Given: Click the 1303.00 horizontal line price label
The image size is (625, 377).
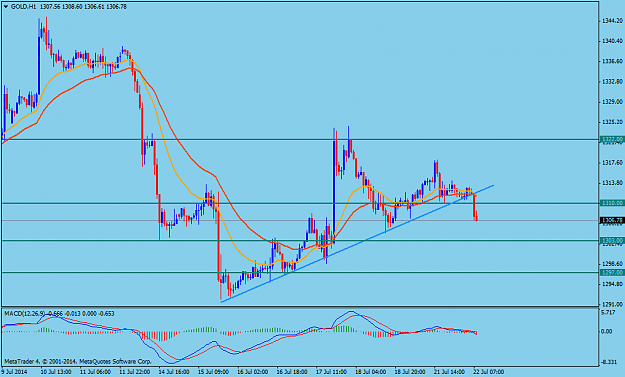Looking at the screenshot, I should (x=611, y=240).
